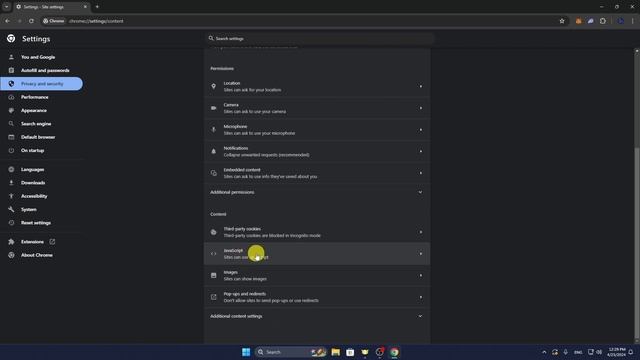Click the profile avatar icon in the toolbar
The width and height of the screenshot is (640, 360).
620,21
